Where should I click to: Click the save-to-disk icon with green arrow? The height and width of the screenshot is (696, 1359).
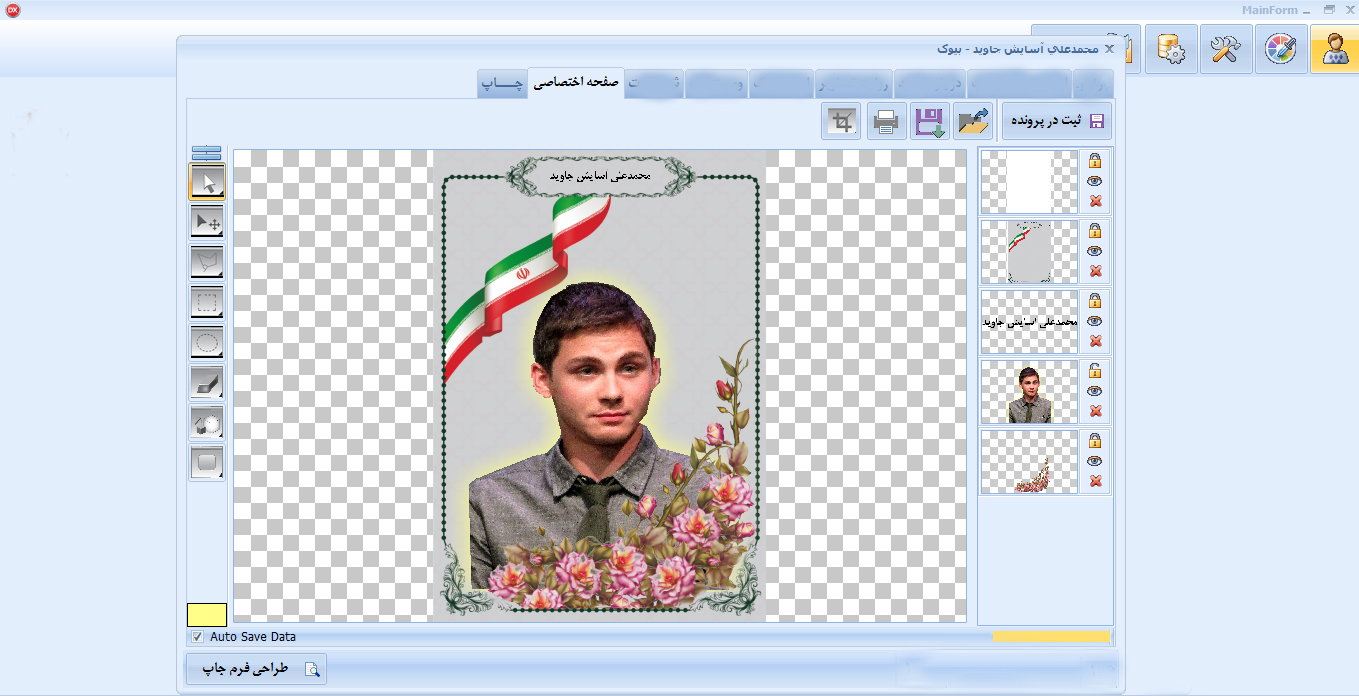tap(930, 122)
